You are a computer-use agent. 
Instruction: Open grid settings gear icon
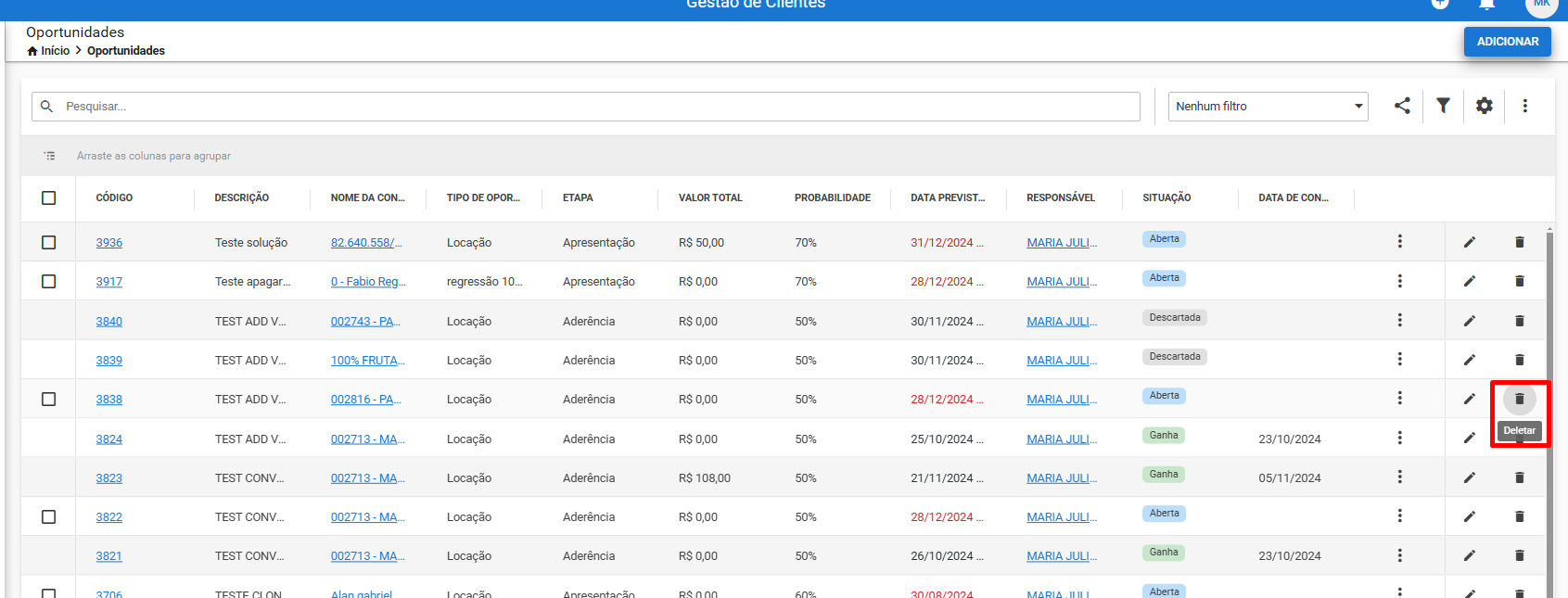pyautogui.click(x=1485, y=106)
